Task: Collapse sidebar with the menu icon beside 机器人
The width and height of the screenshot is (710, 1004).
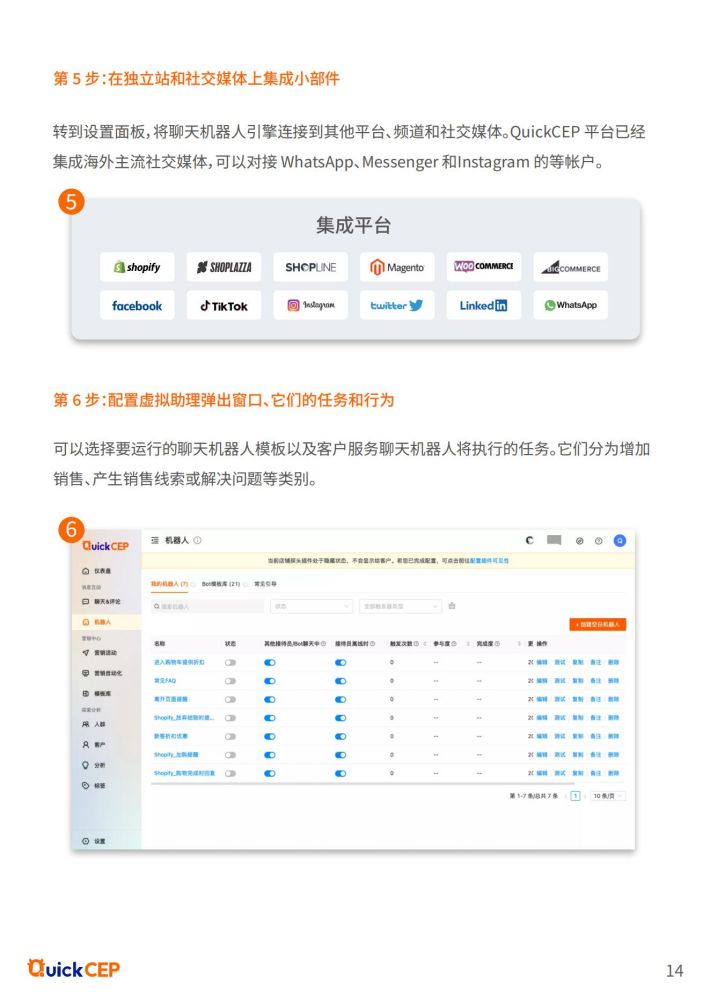Action: 155,540
